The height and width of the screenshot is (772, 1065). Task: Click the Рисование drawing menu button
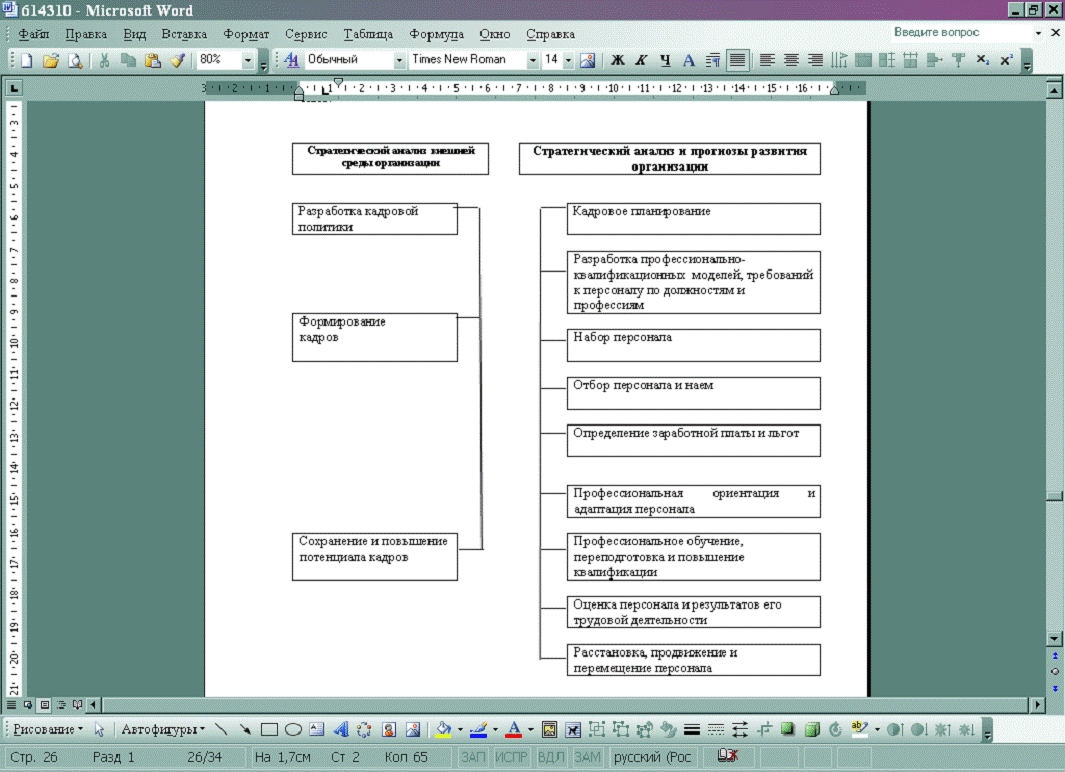click(47, 729)
